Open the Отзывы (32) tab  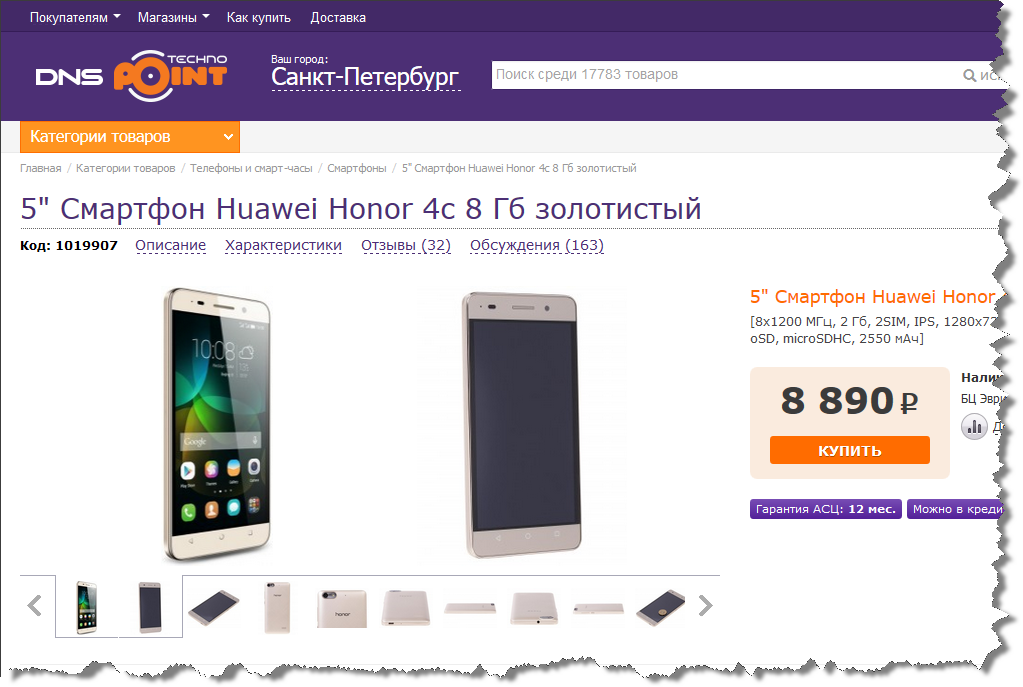click(406, 245)
